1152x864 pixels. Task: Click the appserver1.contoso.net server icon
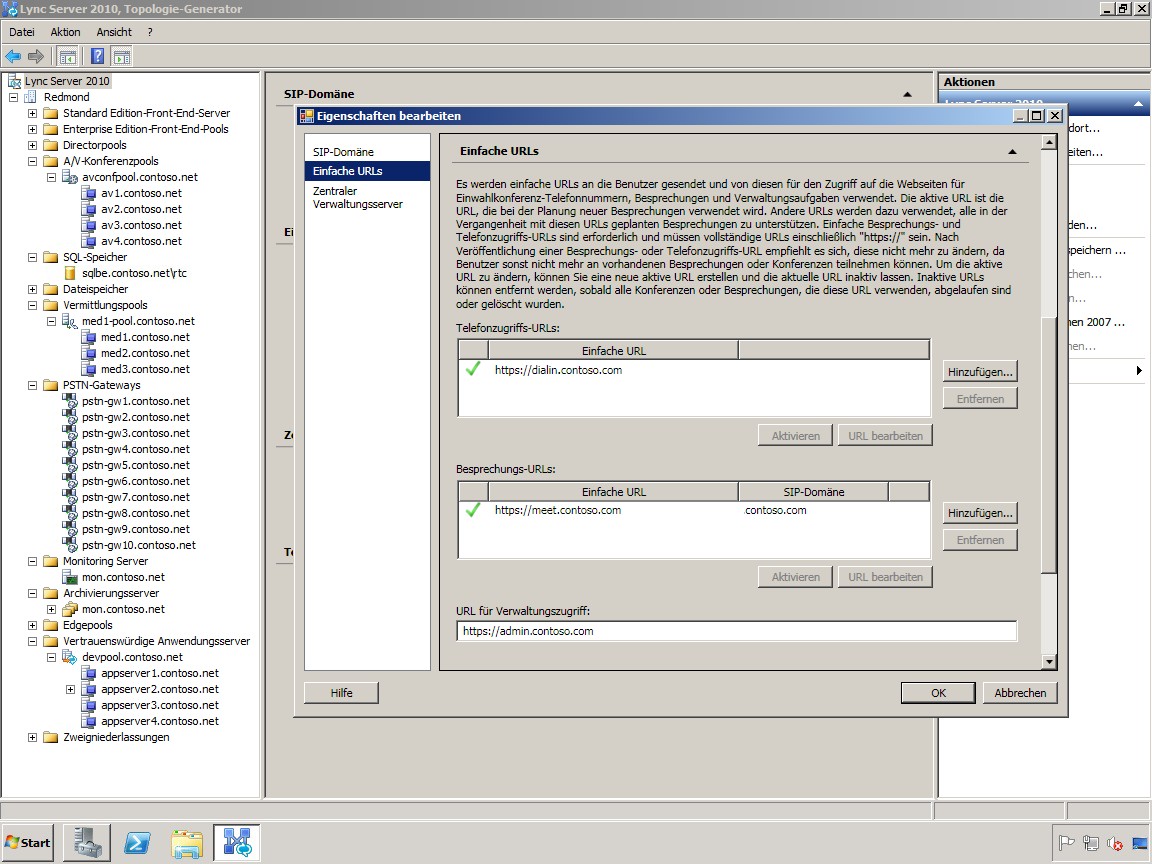pos(89,674)
